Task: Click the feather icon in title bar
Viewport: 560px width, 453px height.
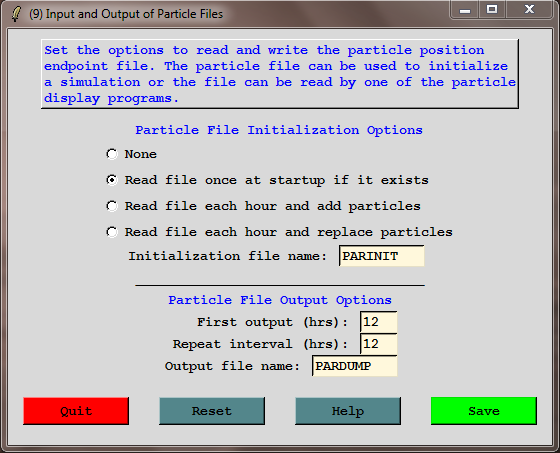Action: [x=16, y=14]
